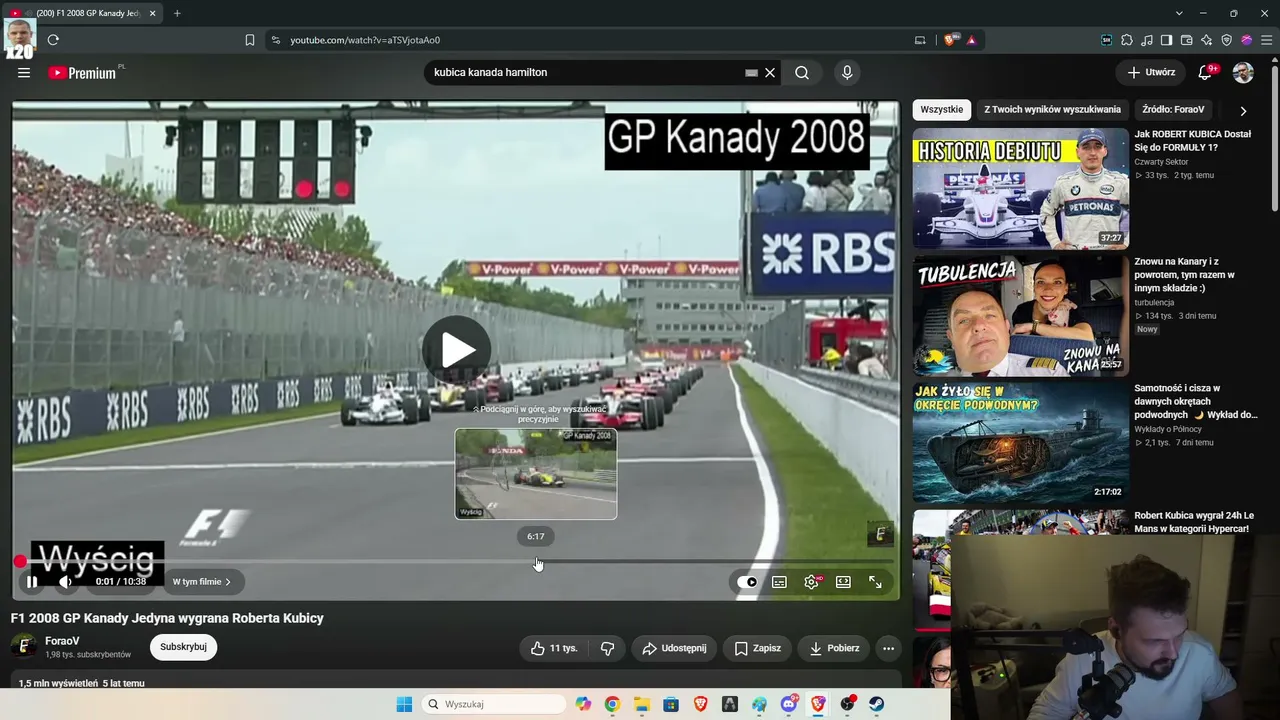The image size is (1280, 720).
Task: Click the Windows taskbar search box
Action: [x=493, y=704]
